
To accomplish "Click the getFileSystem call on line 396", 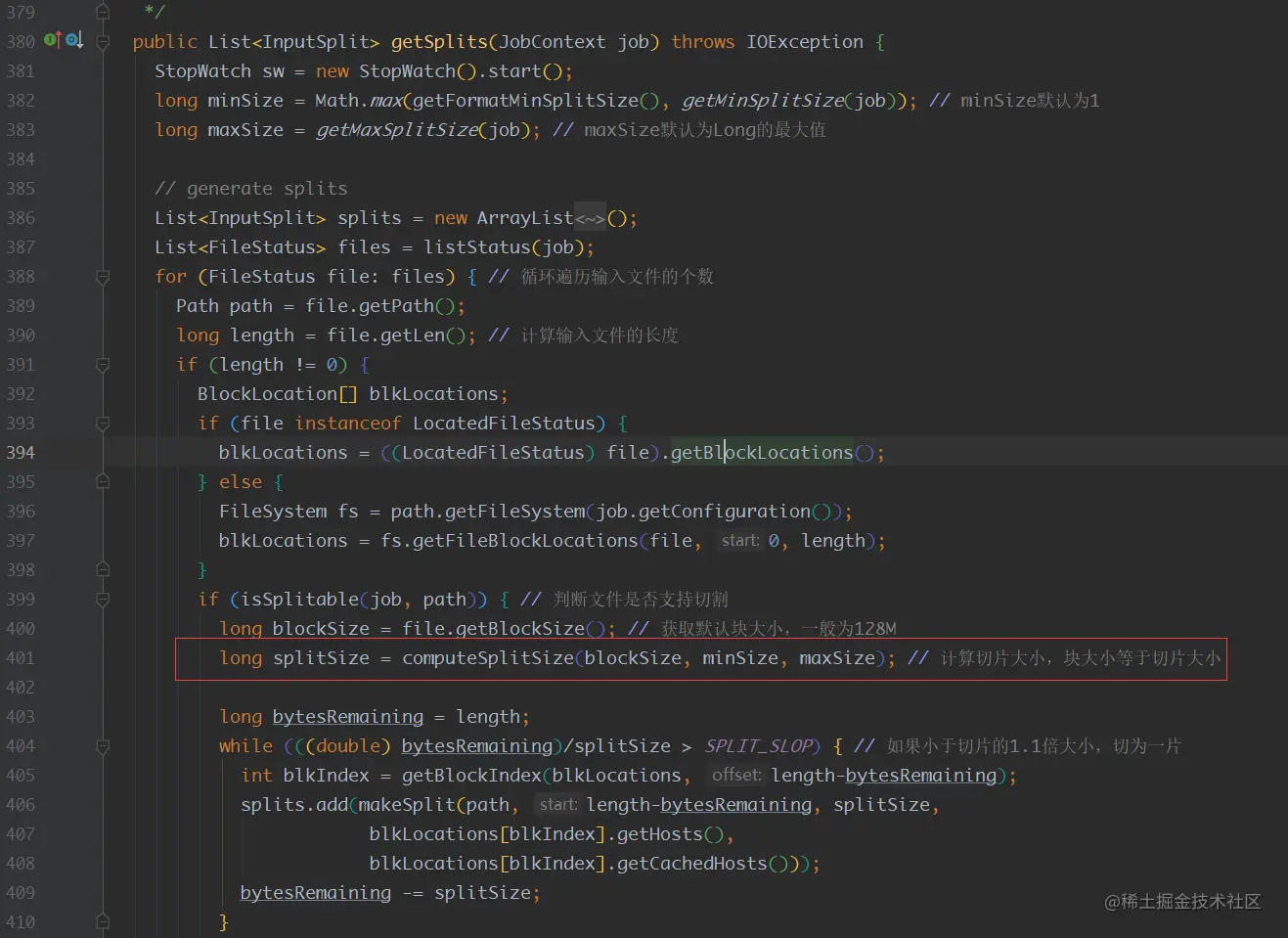I will (515, 512).
